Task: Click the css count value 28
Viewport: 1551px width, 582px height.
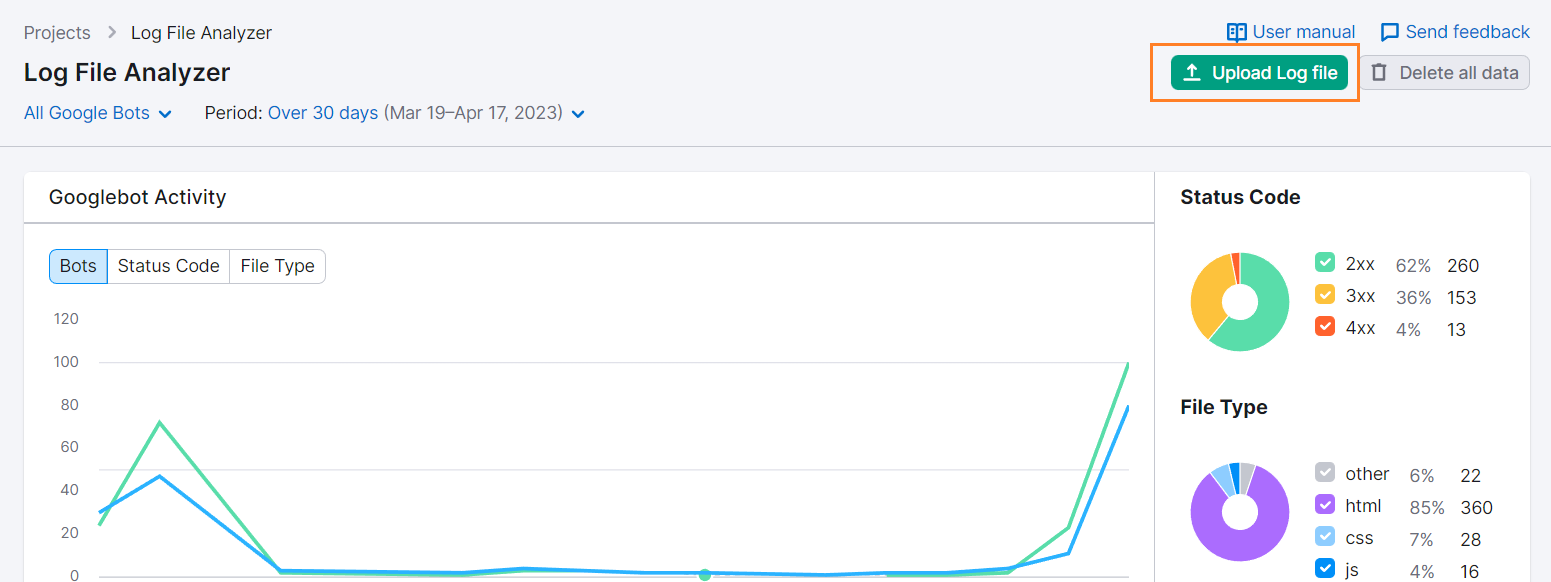Action: tap(1471, 540)
